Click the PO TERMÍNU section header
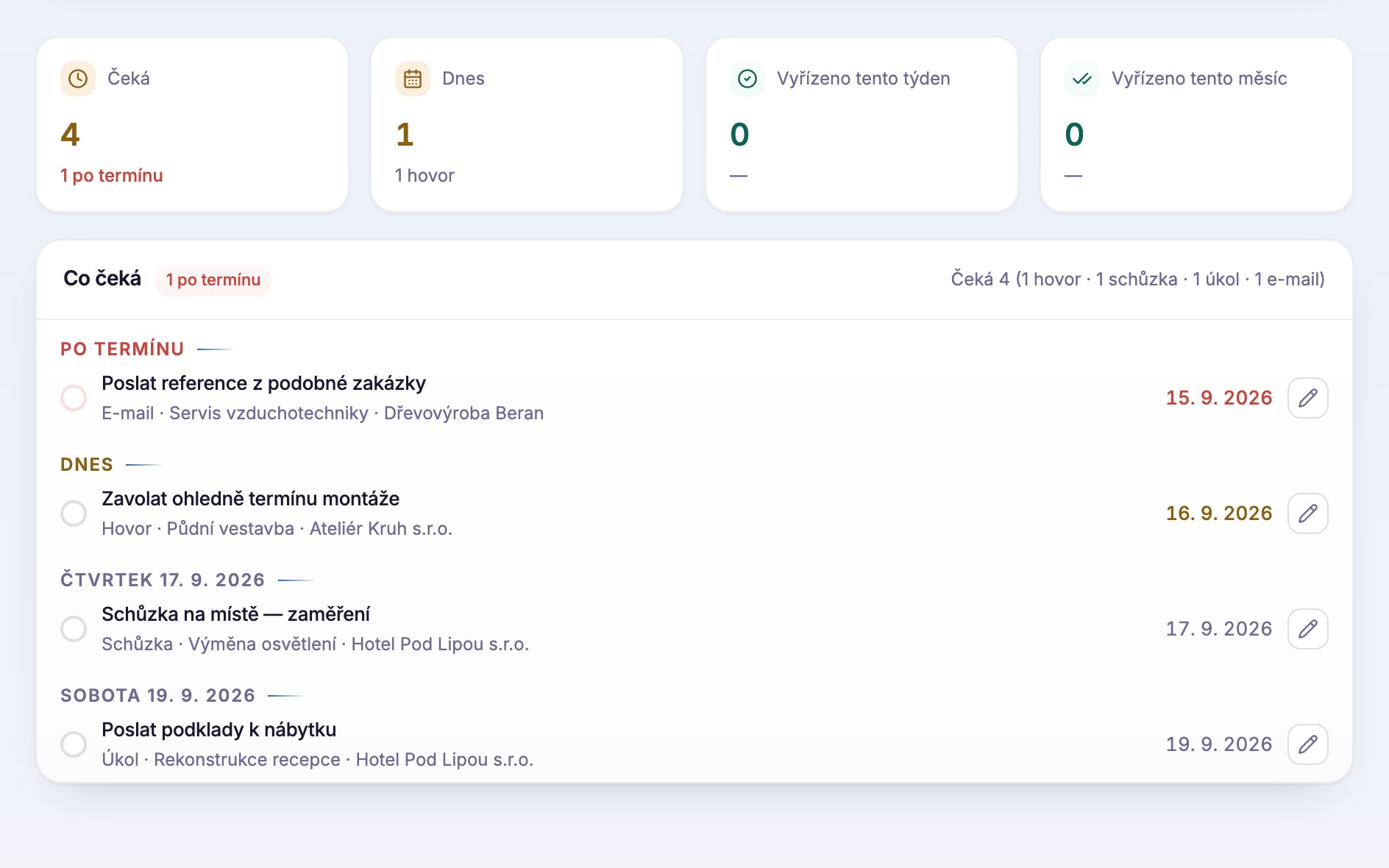 (x=122, y=349)
